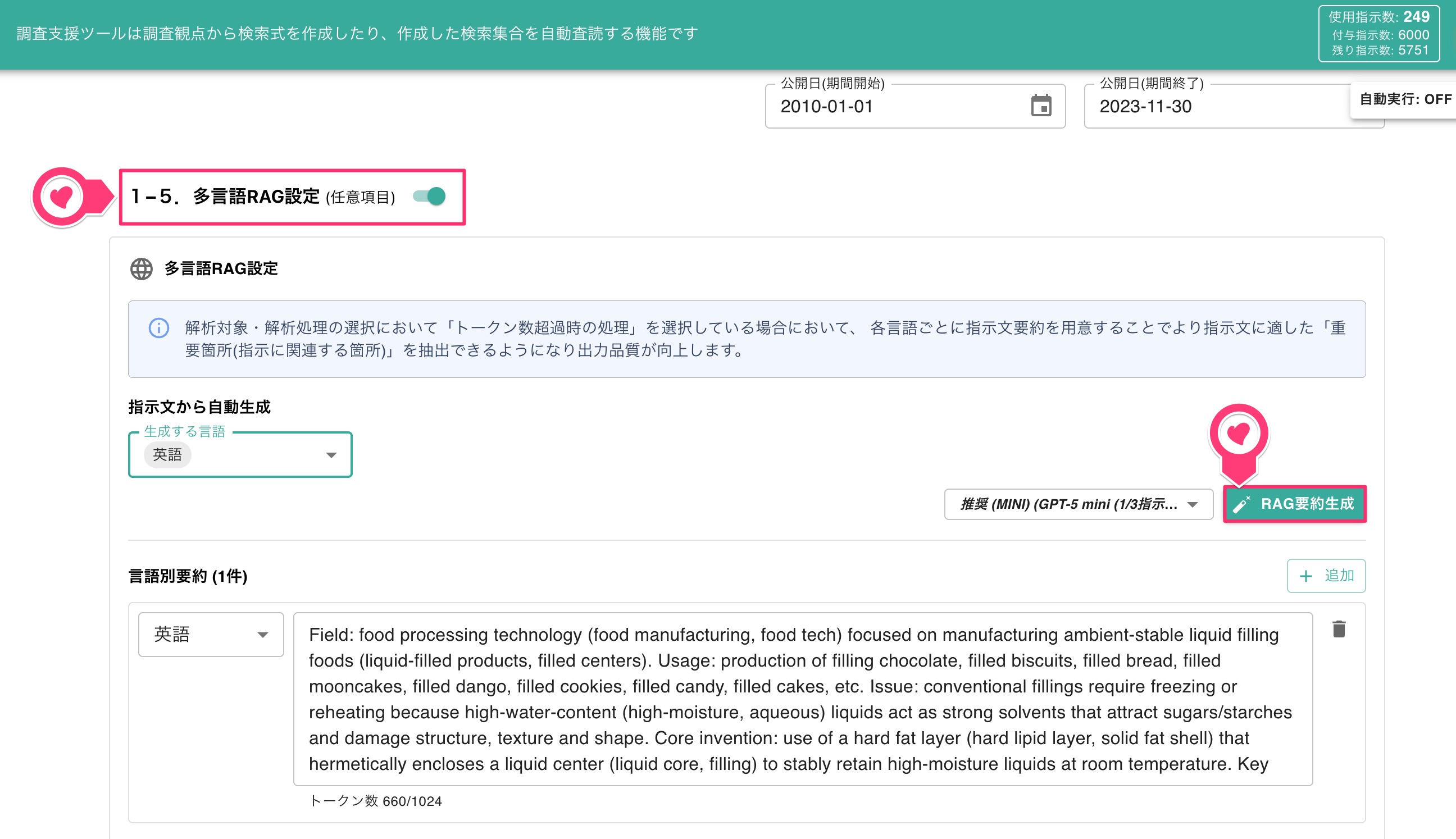1456x839 pixels.
Task: Click the トークン数 660/1024 text
Action: click(376, 801)
